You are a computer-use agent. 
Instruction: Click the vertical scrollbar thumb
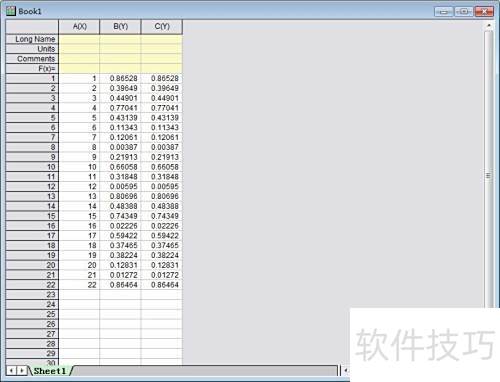pos(489,170)
